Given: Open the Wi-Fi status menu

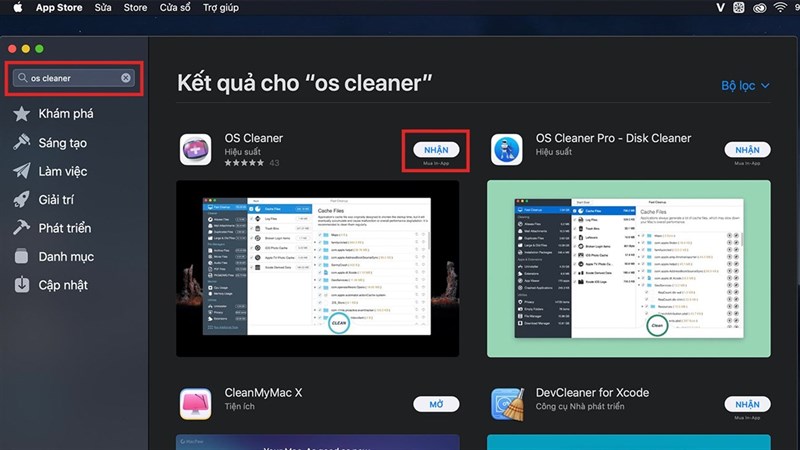Looking at the screenshot, I should (780, 7).
